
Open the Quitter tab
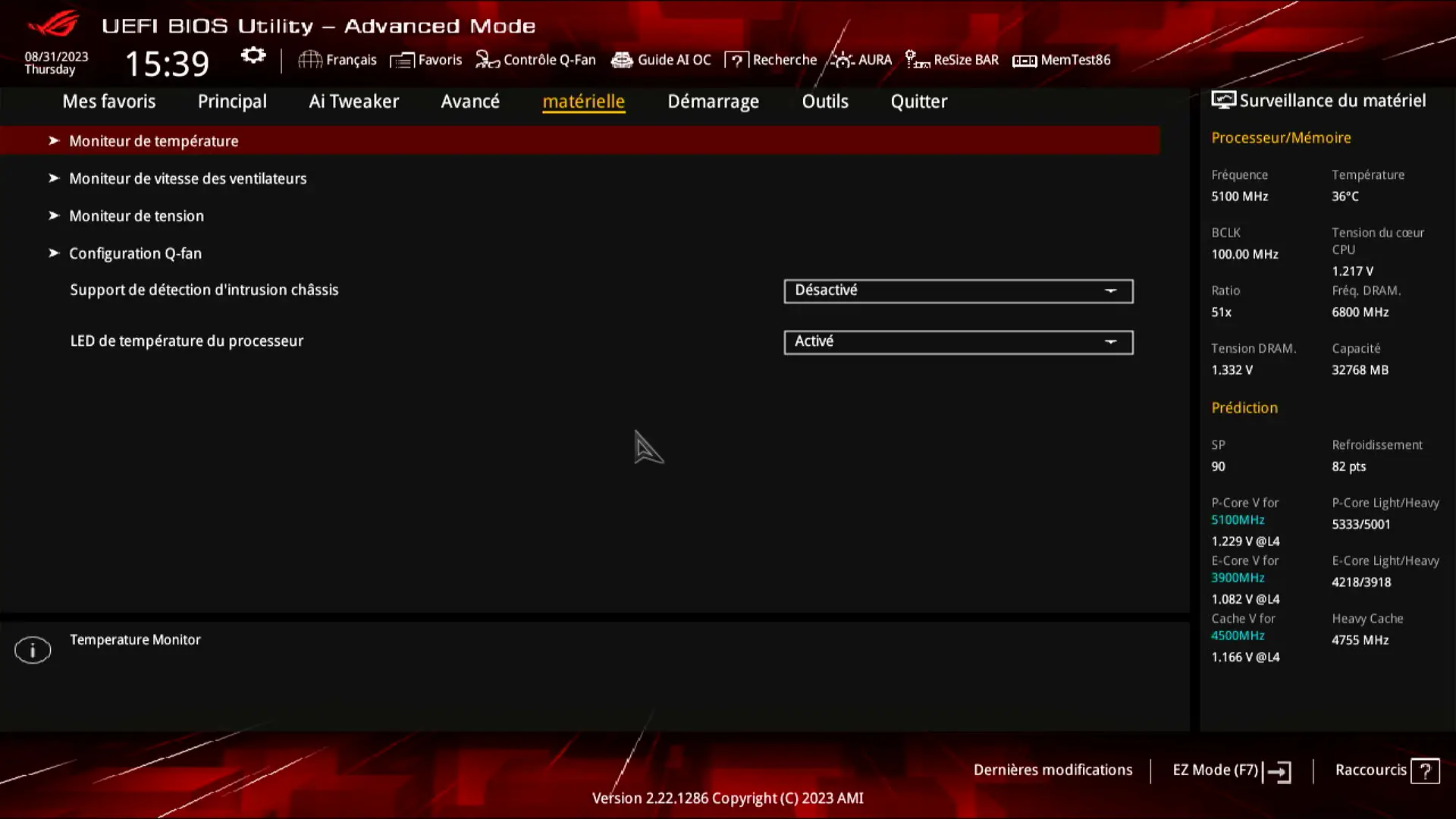tap(918, 101)
